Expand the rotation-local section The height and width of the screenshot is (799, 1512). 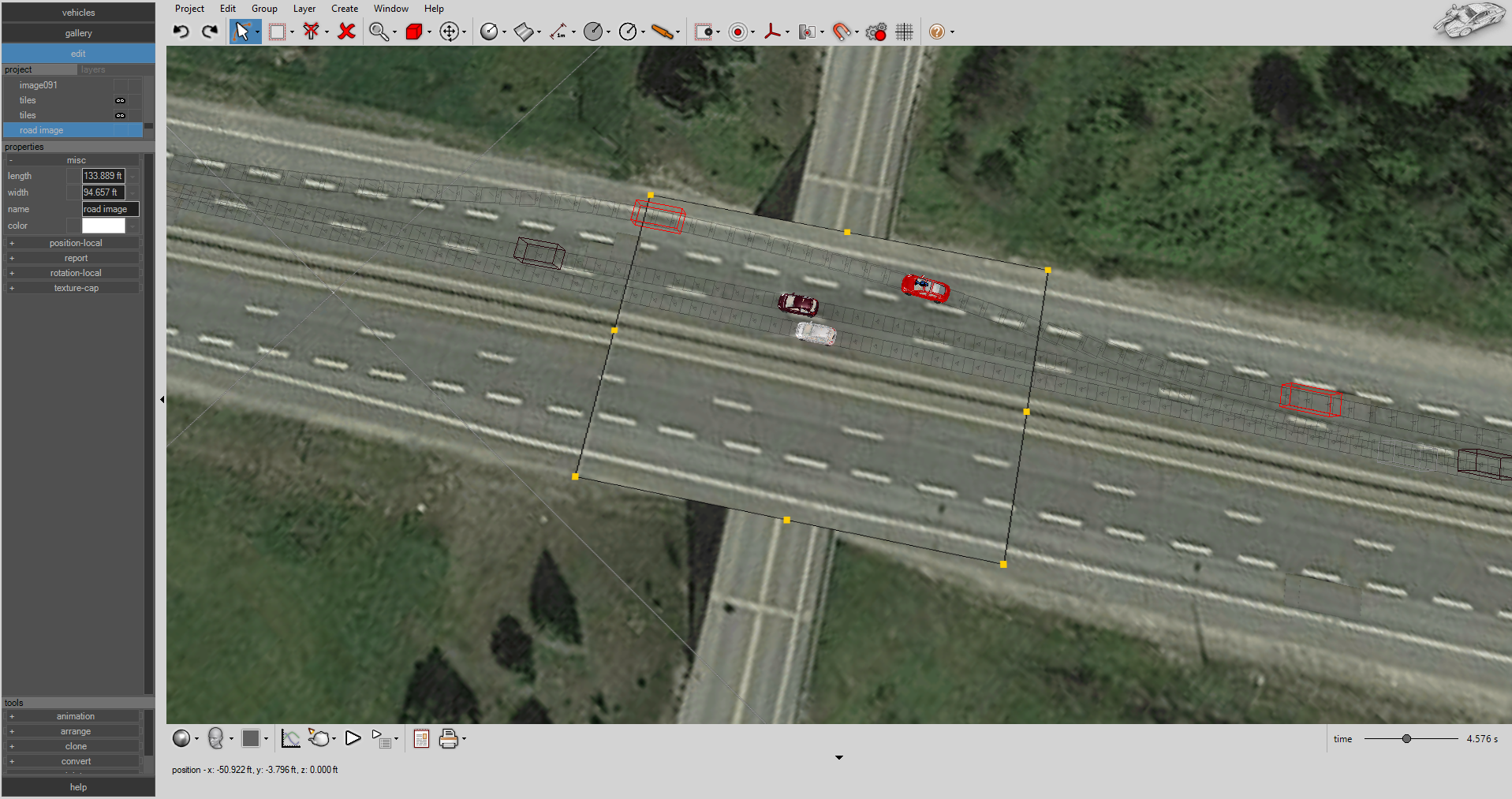click(12, 272)
